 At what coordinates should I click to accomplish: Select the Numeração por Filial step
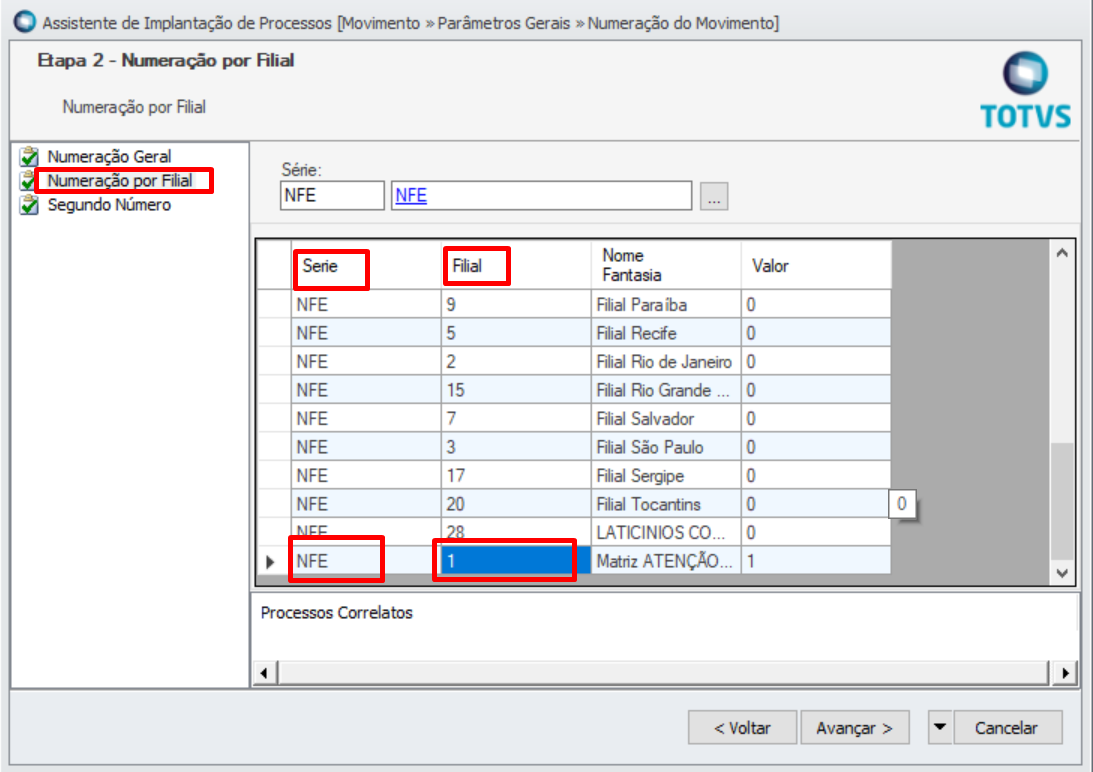pos(119,181)
